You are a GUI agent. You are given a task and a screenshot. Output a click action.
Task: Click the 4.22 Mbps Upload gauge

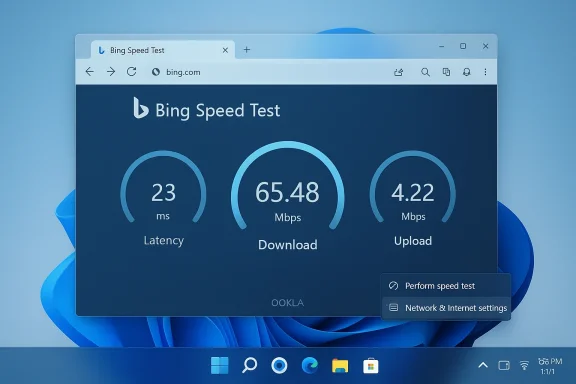[413, 187]
